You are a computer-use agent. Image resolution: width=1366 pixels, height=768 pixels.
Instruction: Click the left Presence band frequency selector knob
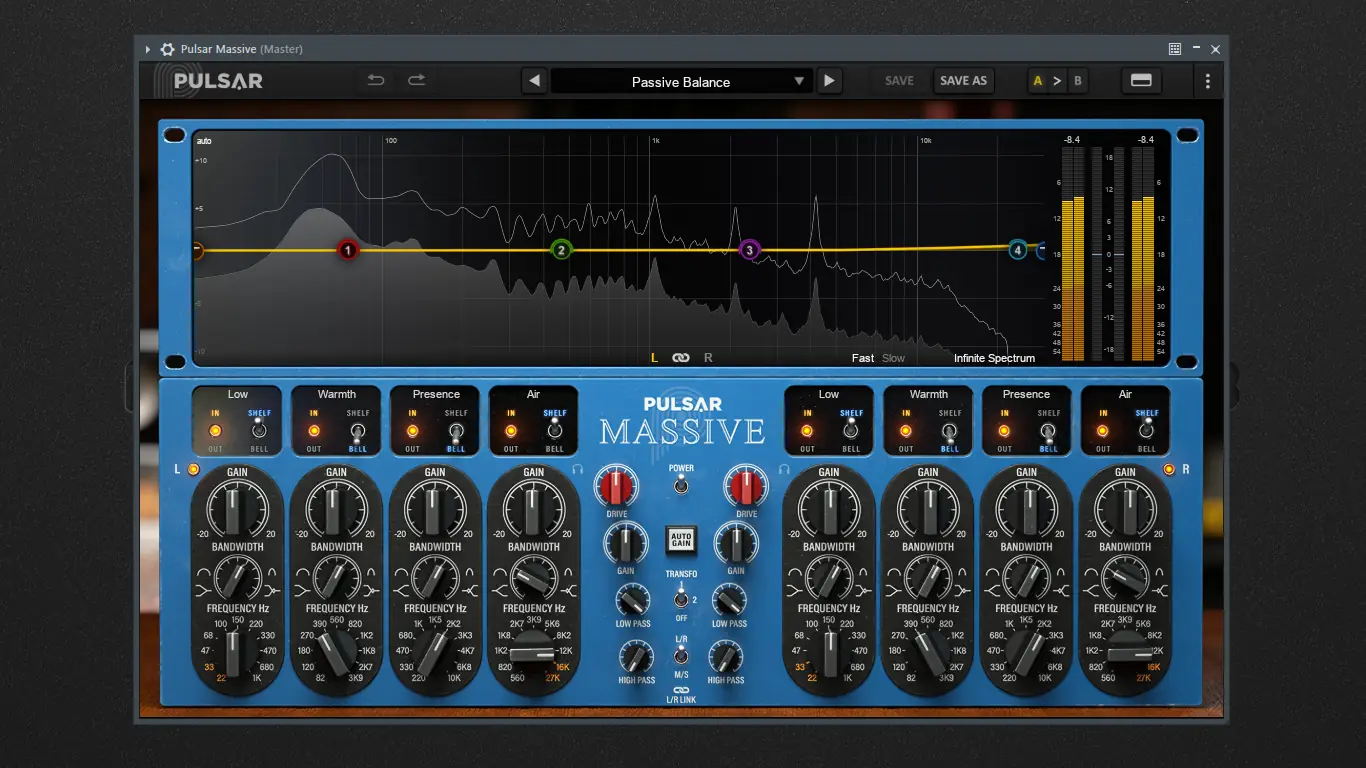(434, 652)
